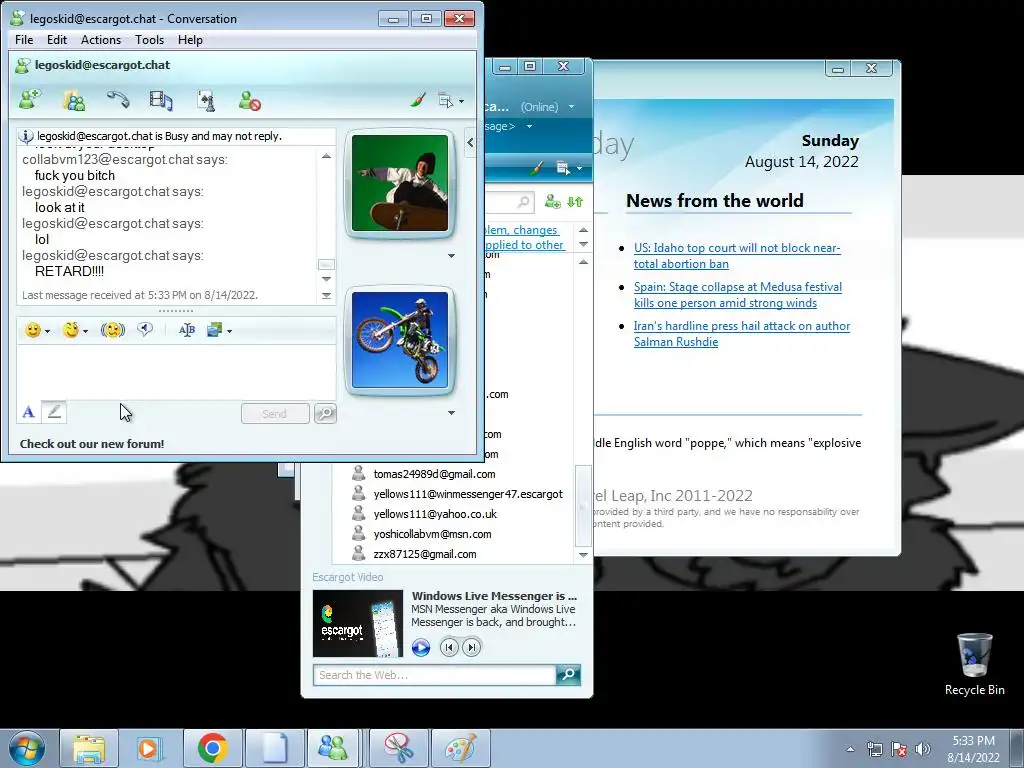Image resolution: width=1024 pixels, height=768 pixels.
Task: Open the Edit menu
Action: pyautogui.click(x=57, y=40)
